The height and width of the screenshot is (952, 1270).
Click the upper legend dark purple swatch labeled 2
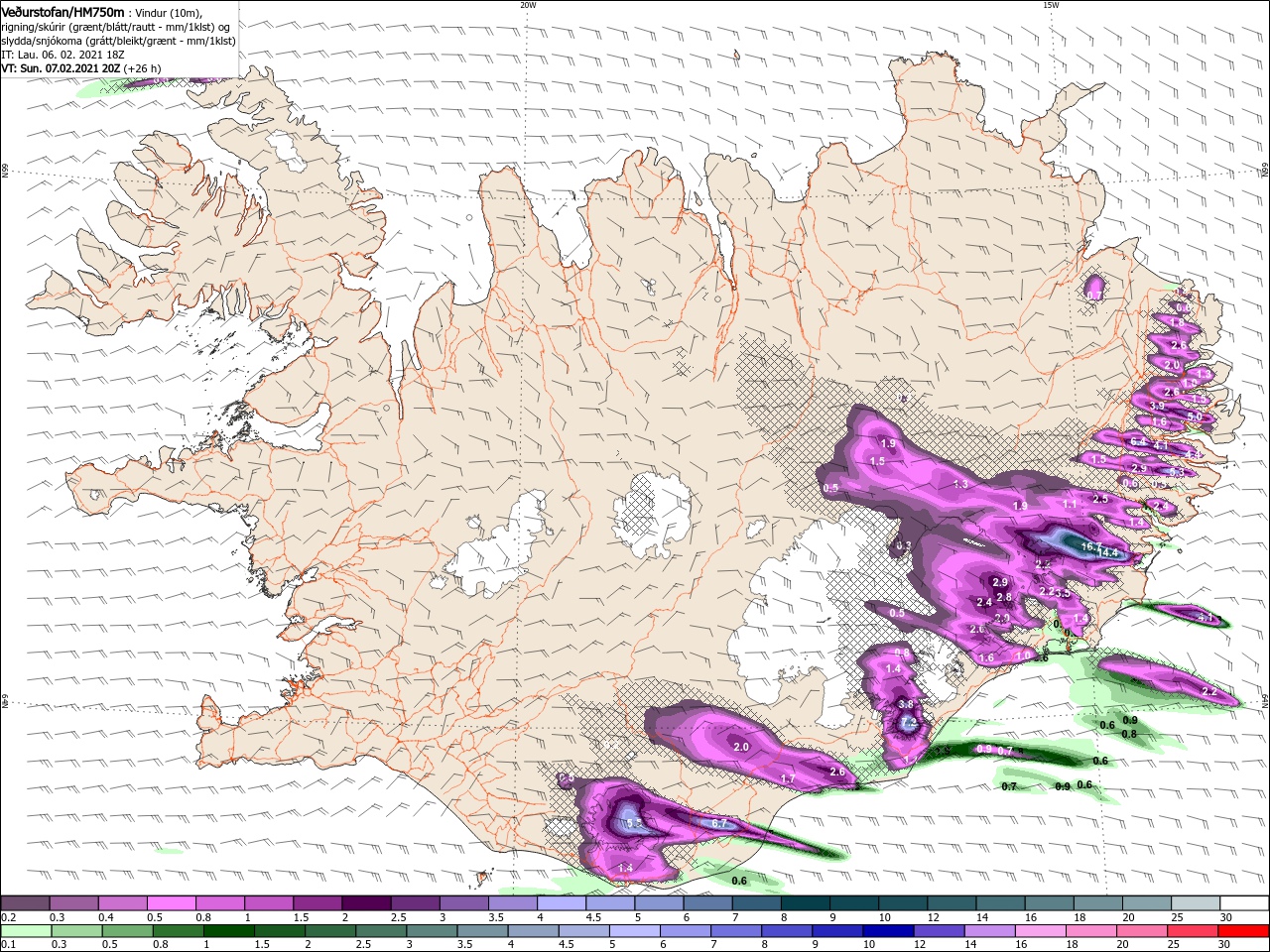point(366,903)
